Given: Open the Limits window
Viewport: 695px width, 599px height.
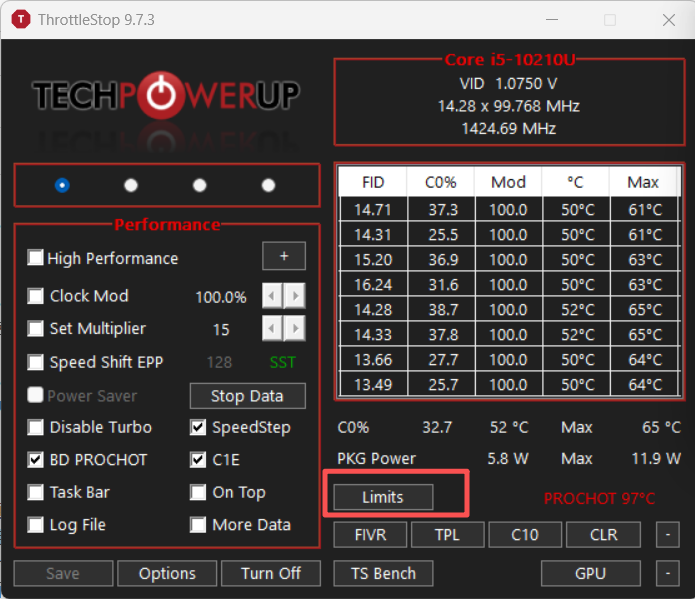Looking at the screenshot, I should pyautogui.click(x=383, y=497).
